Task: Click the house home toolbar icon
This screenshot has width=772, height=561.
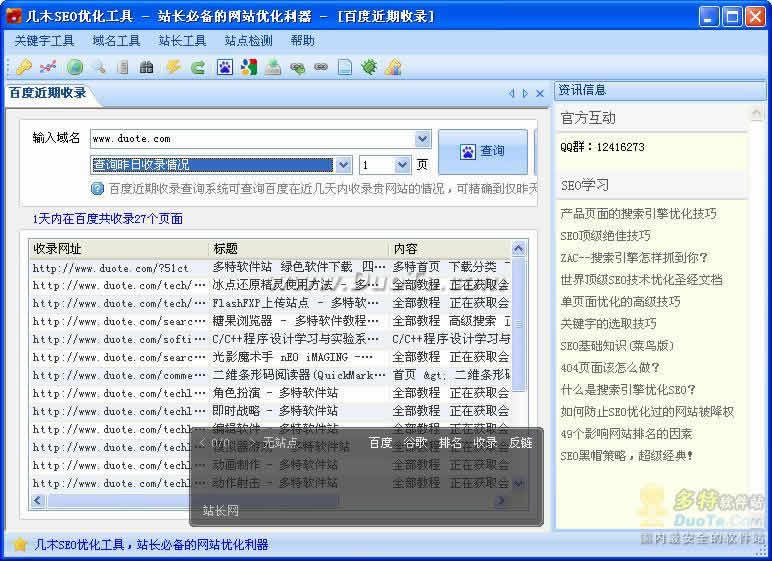Action: (x=393, y=66)
